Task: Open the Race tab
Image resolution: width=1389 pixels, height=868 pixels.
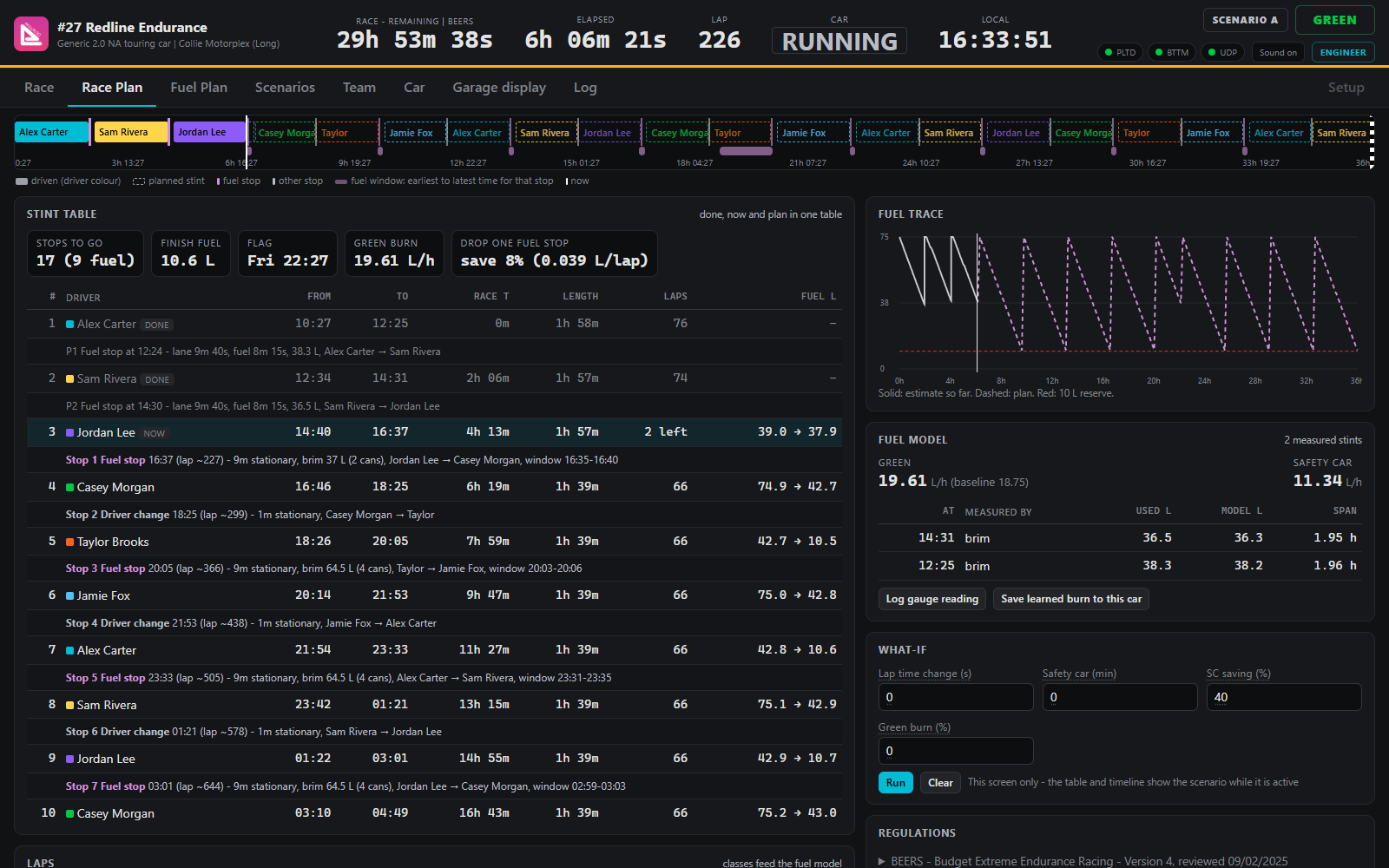Action: [x=39, y=88]
